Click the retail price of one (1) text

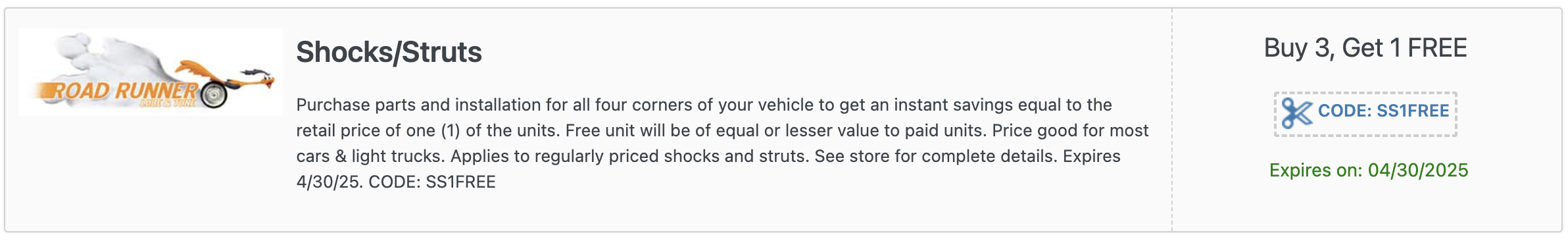378,130
